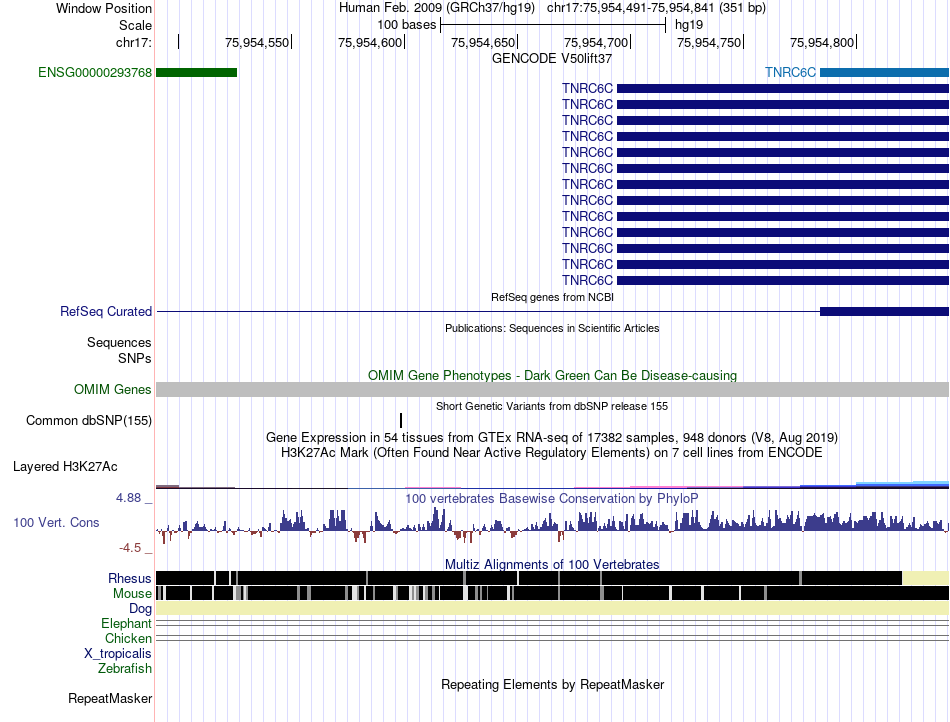Click the light blue TNRC6C exon bar
This screenshot has height=722, width=950.
[884, 73]
